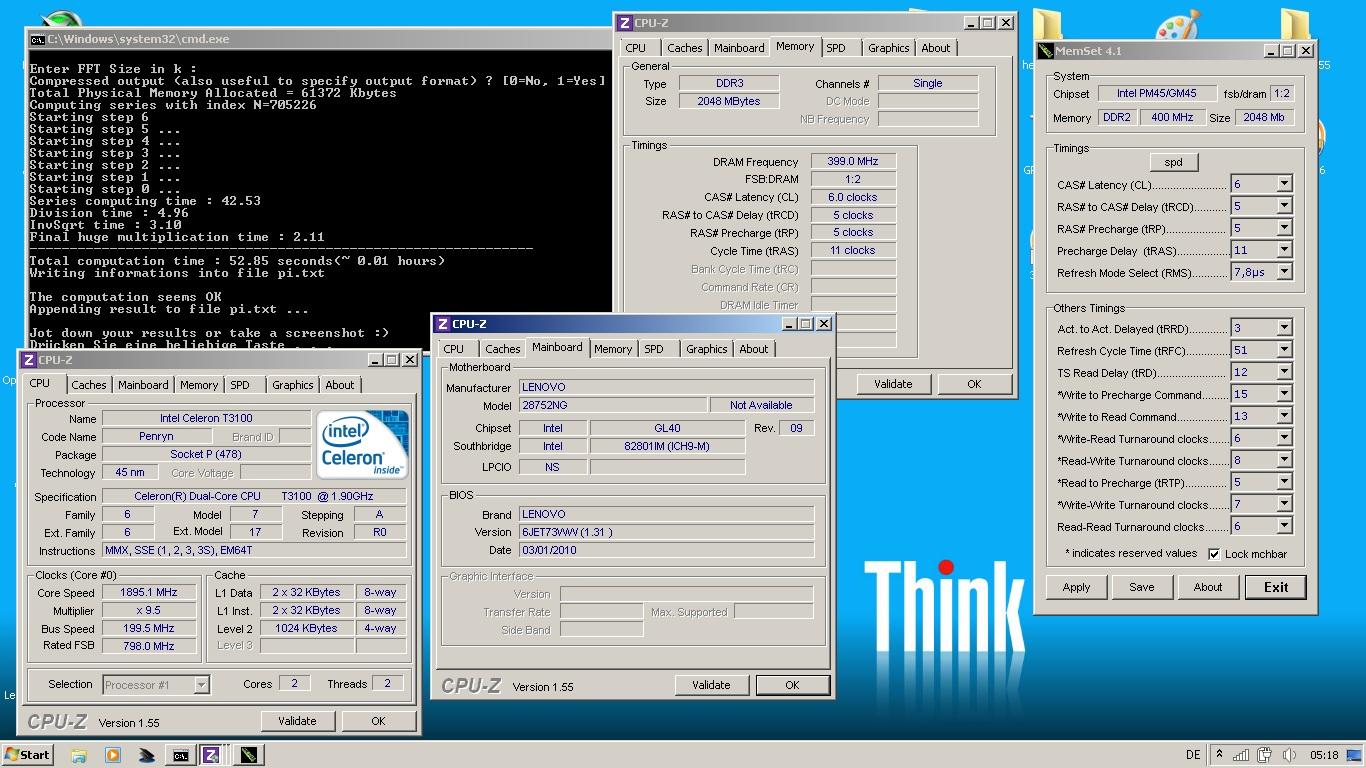Select the CPU tab in CPU-Z Memory window

(636, 48)
